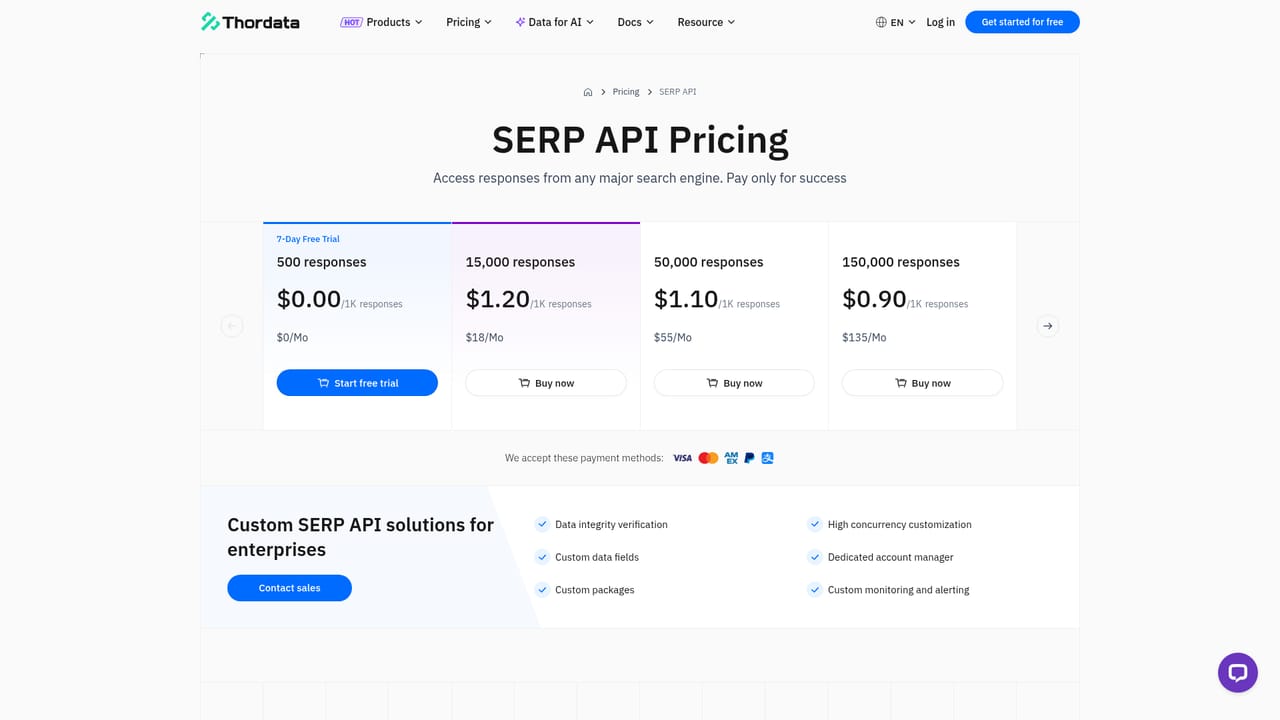Open the EN language selector
Image resolution: width=1280 pixels, height=720 pixels.
coord(896,22)
